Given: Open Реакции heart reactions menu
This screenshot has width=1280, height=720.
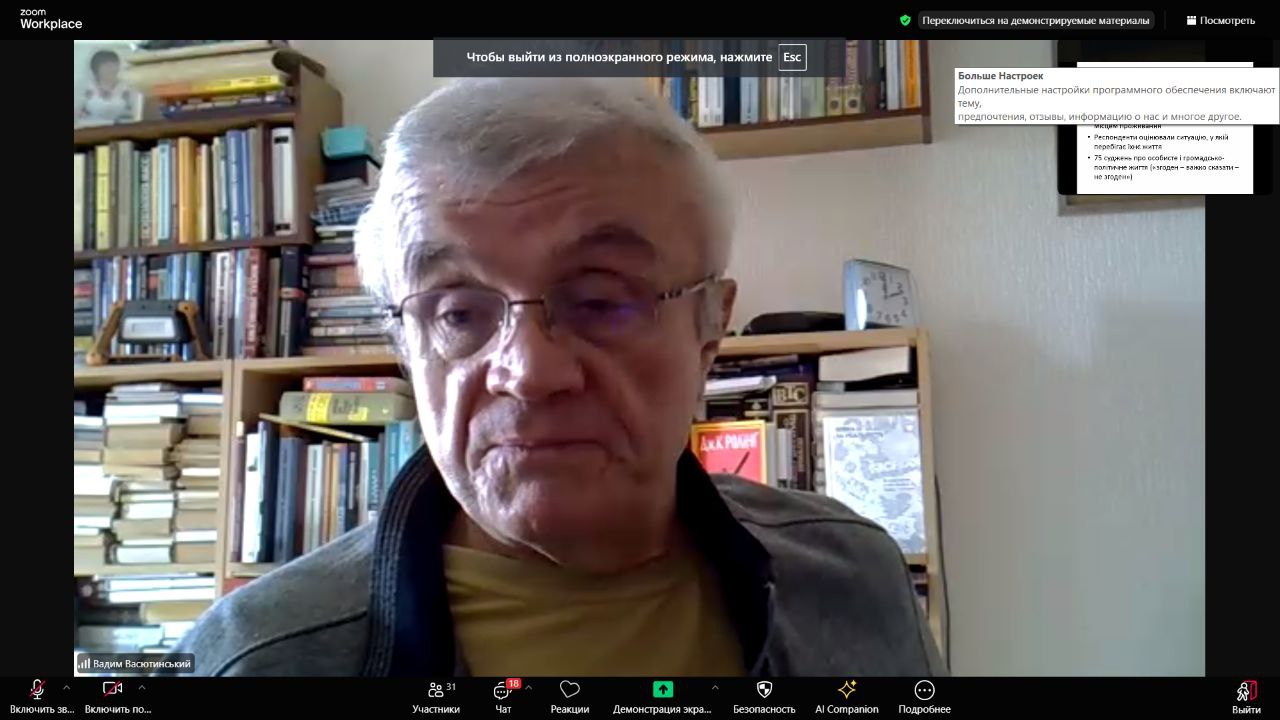Looking at the screenshot, I should coord(569,695).
